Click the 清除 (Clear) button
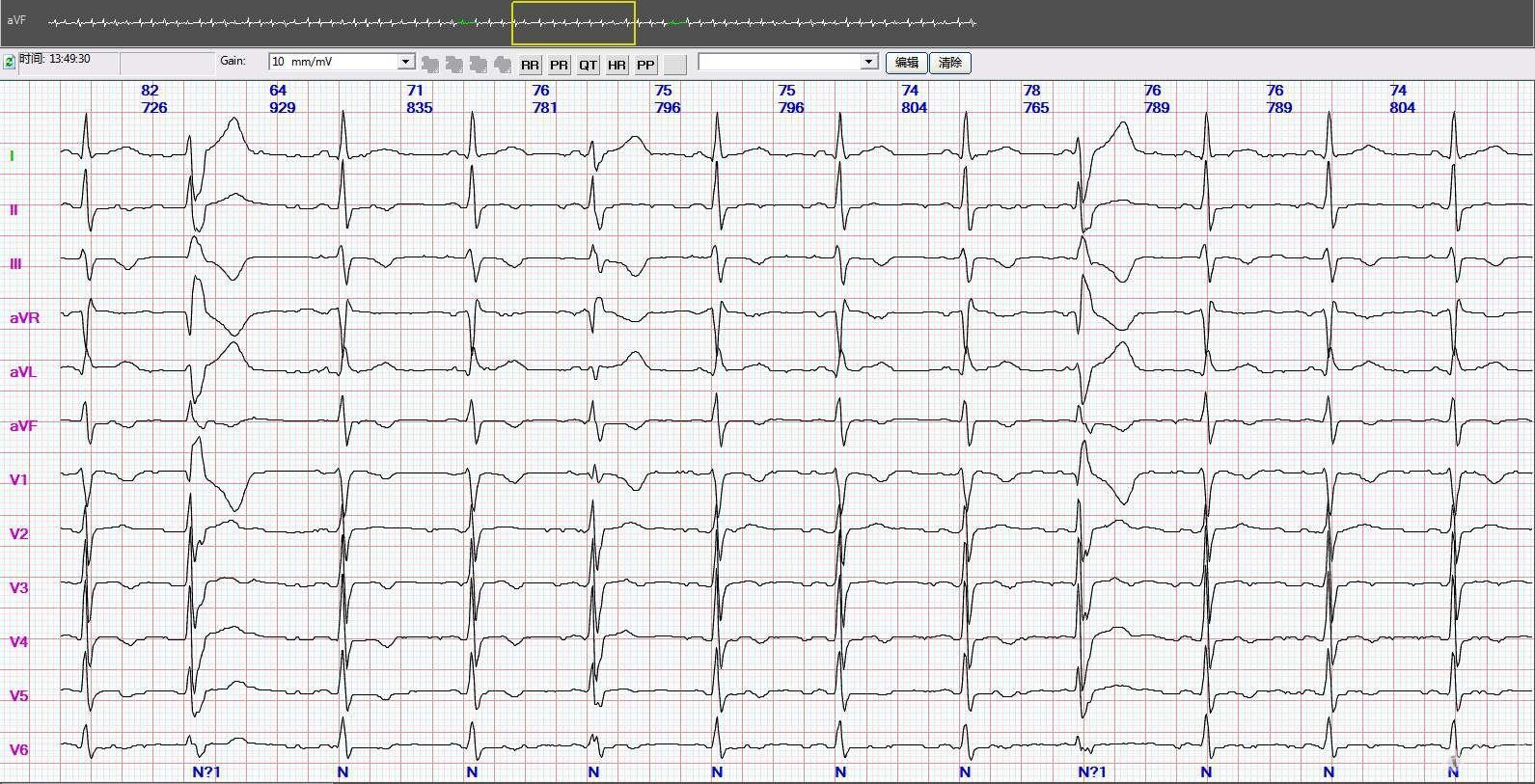1535x784 pixels. 950,63
